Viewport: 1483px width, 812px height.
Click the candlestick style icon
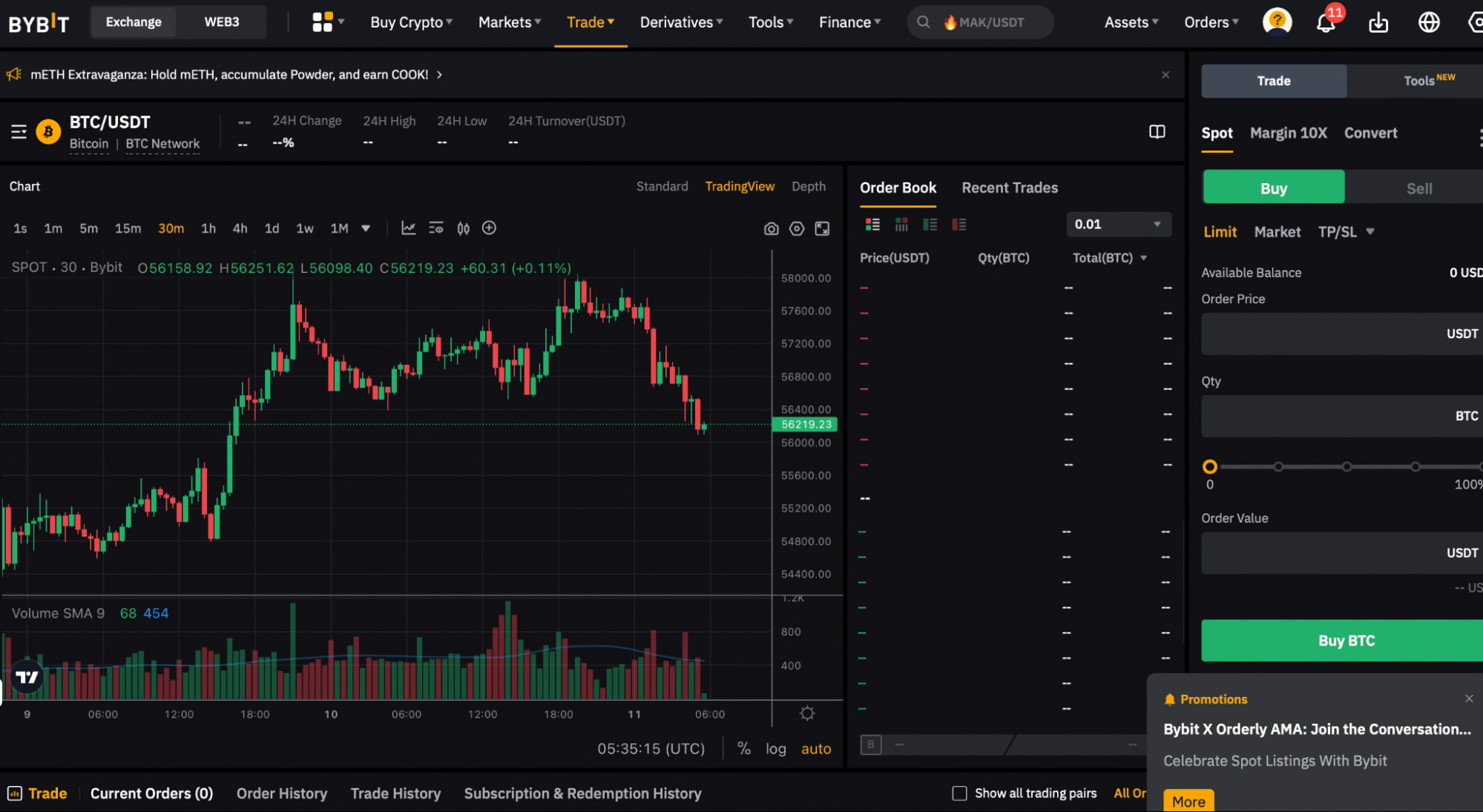[x=463, y=228]
